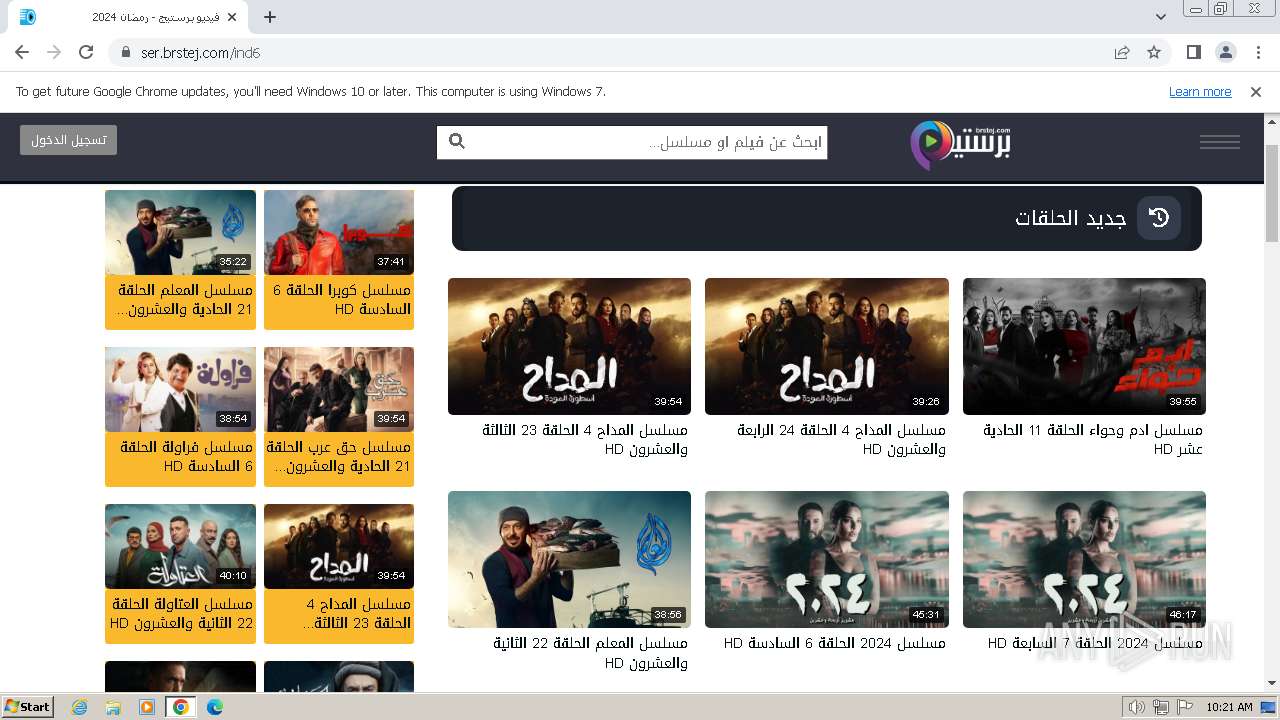The width and height of the screenshot is (1280, 720).
Task: Dismiss the Chrome update notification bar
Action: (x=1256, y=91)
